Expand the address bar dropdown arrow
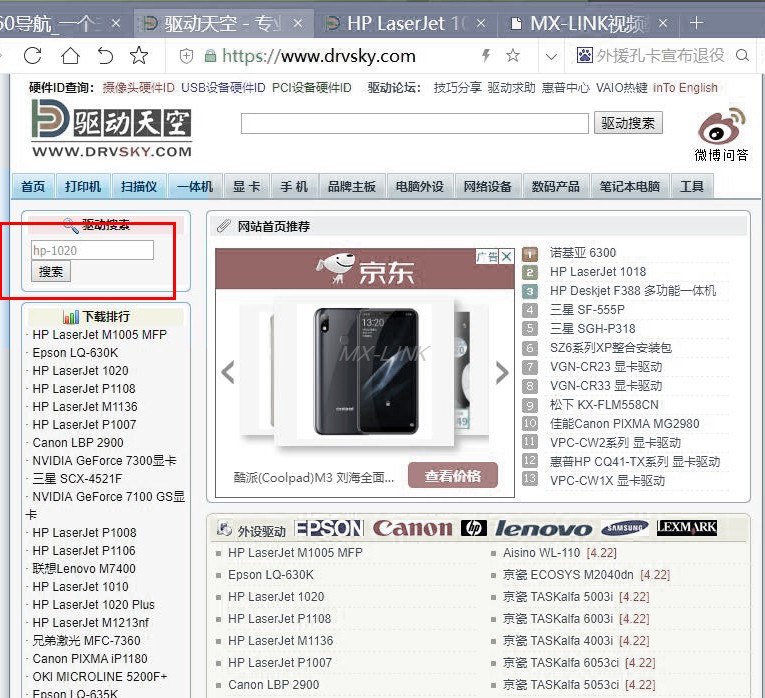This screenshot has width=765, height=698. point(551,57)
